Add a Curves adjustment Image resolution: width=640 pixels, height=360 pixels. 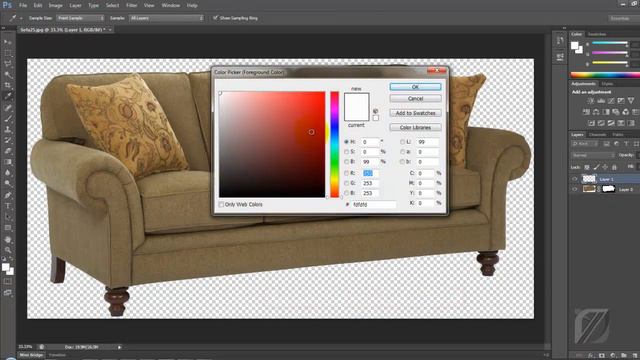pos(611,100)
